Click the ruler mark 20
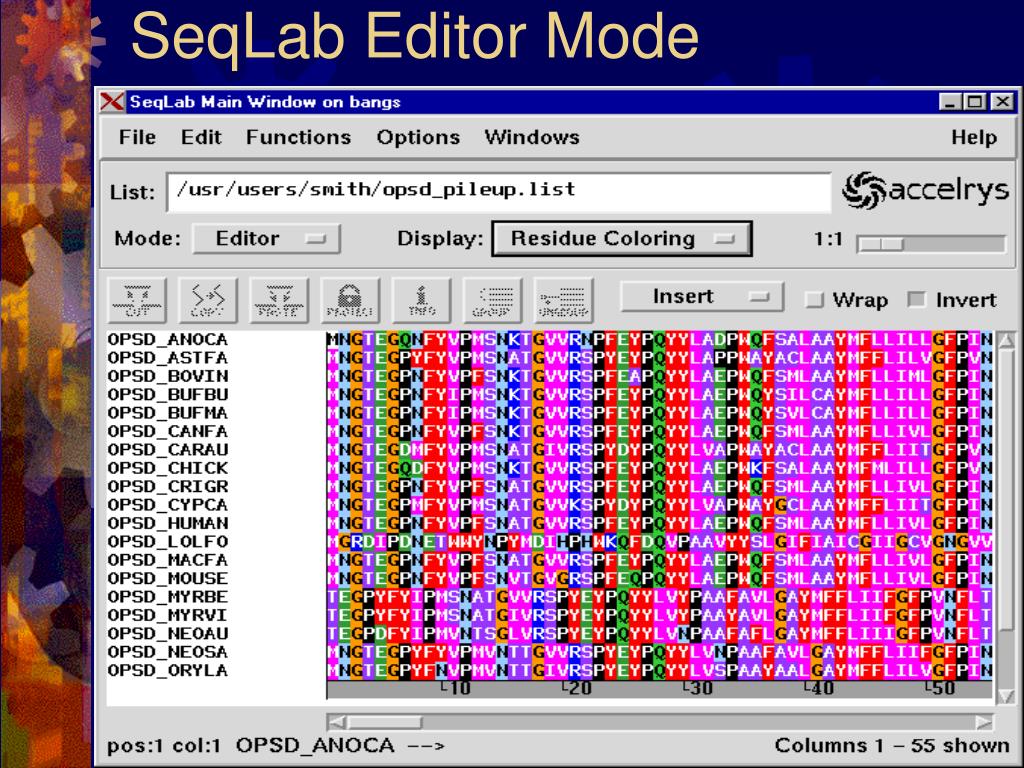Viewport: 1024px width, 768px height. 577,688
